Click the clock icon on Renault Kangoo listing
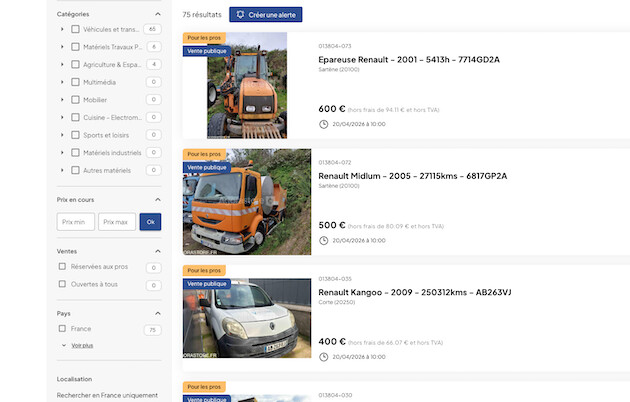 point(323,356)
